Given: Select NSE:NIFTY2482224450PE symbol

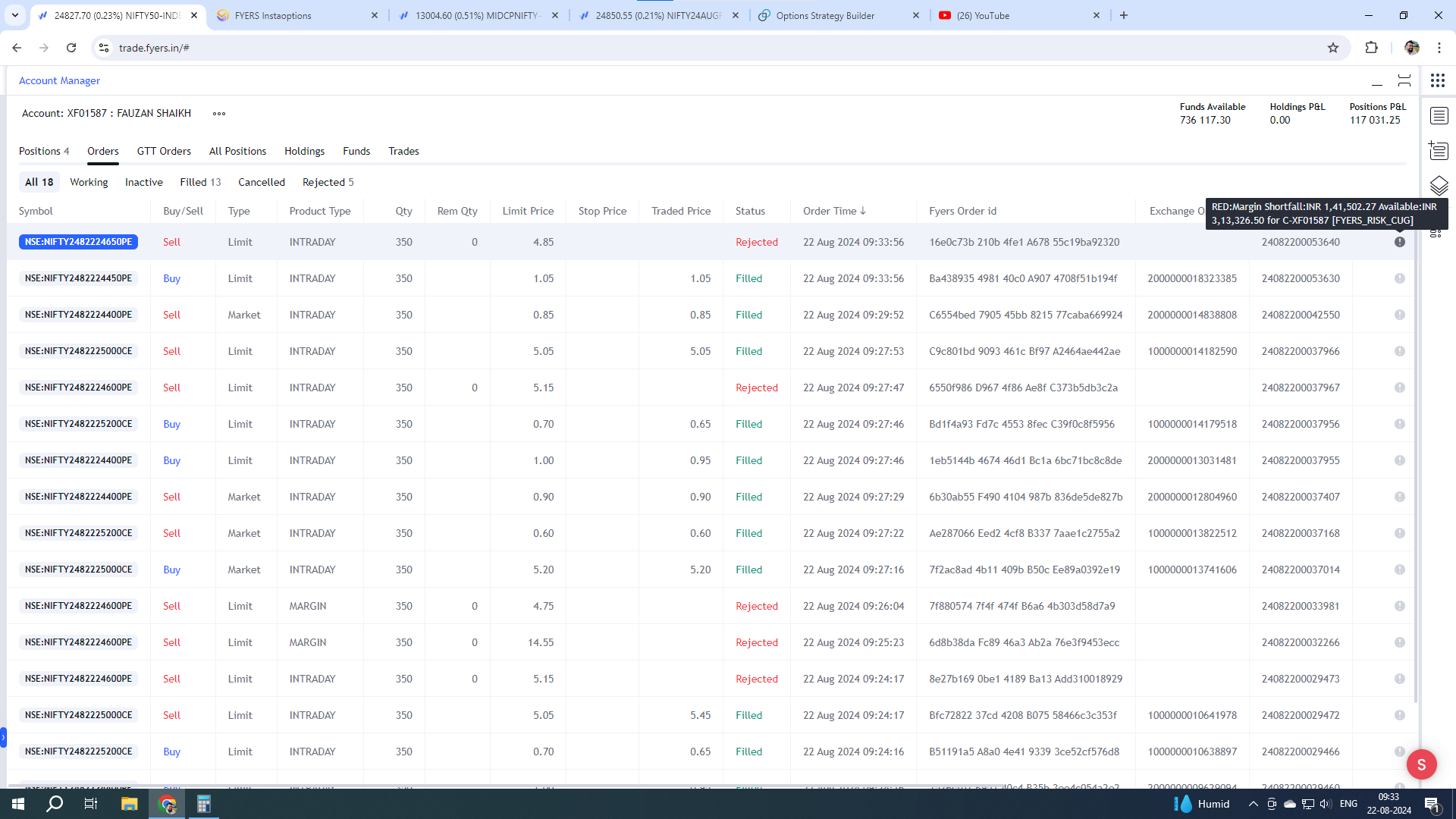Looking at the screenshot, I should pos(78,278).
